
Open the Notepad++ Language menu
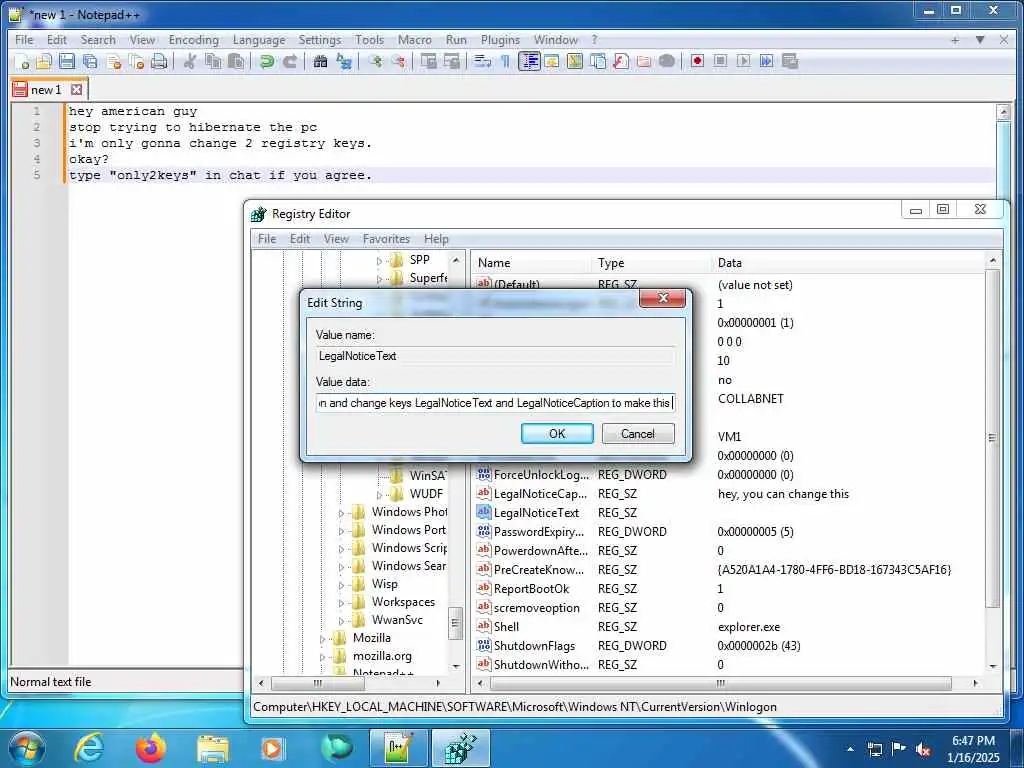[x=259, y=40]
